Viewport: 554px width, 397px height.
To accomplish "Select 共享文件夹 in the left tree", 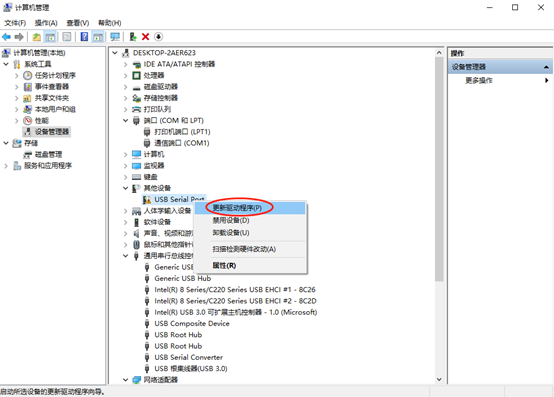I will [52, 98].
